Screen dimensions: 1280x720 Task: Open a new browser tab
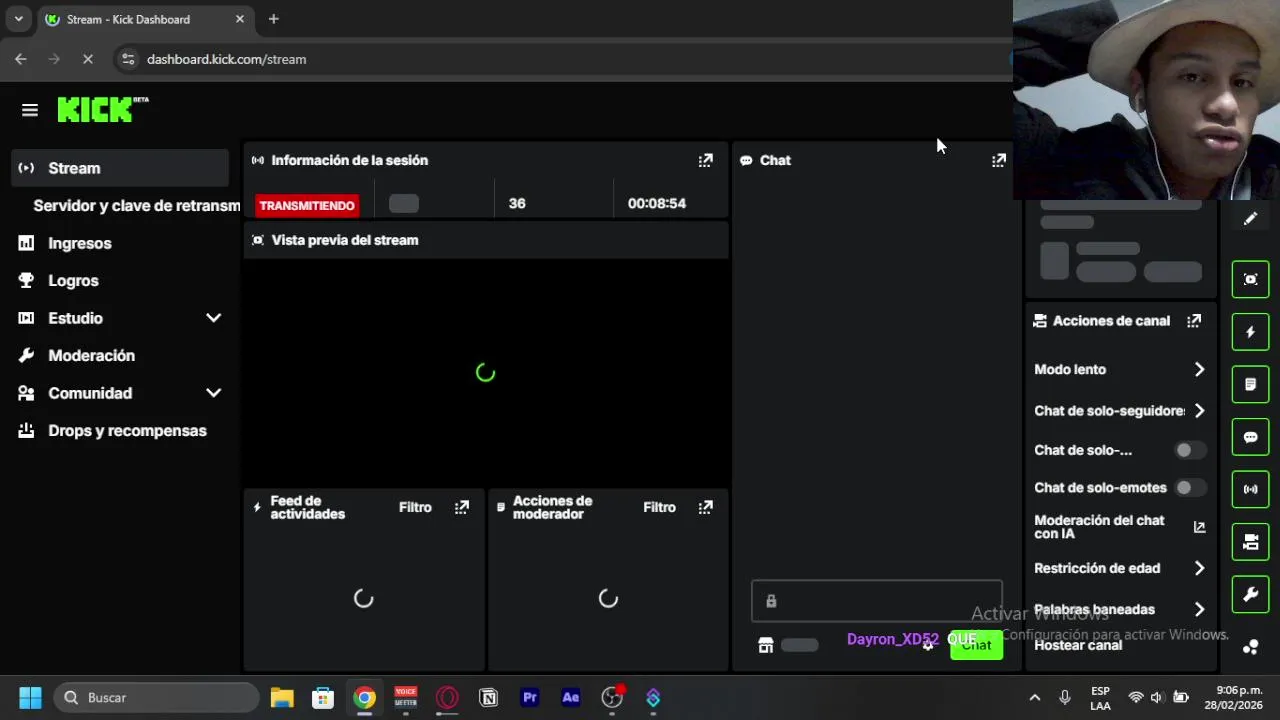click(273, 19)
